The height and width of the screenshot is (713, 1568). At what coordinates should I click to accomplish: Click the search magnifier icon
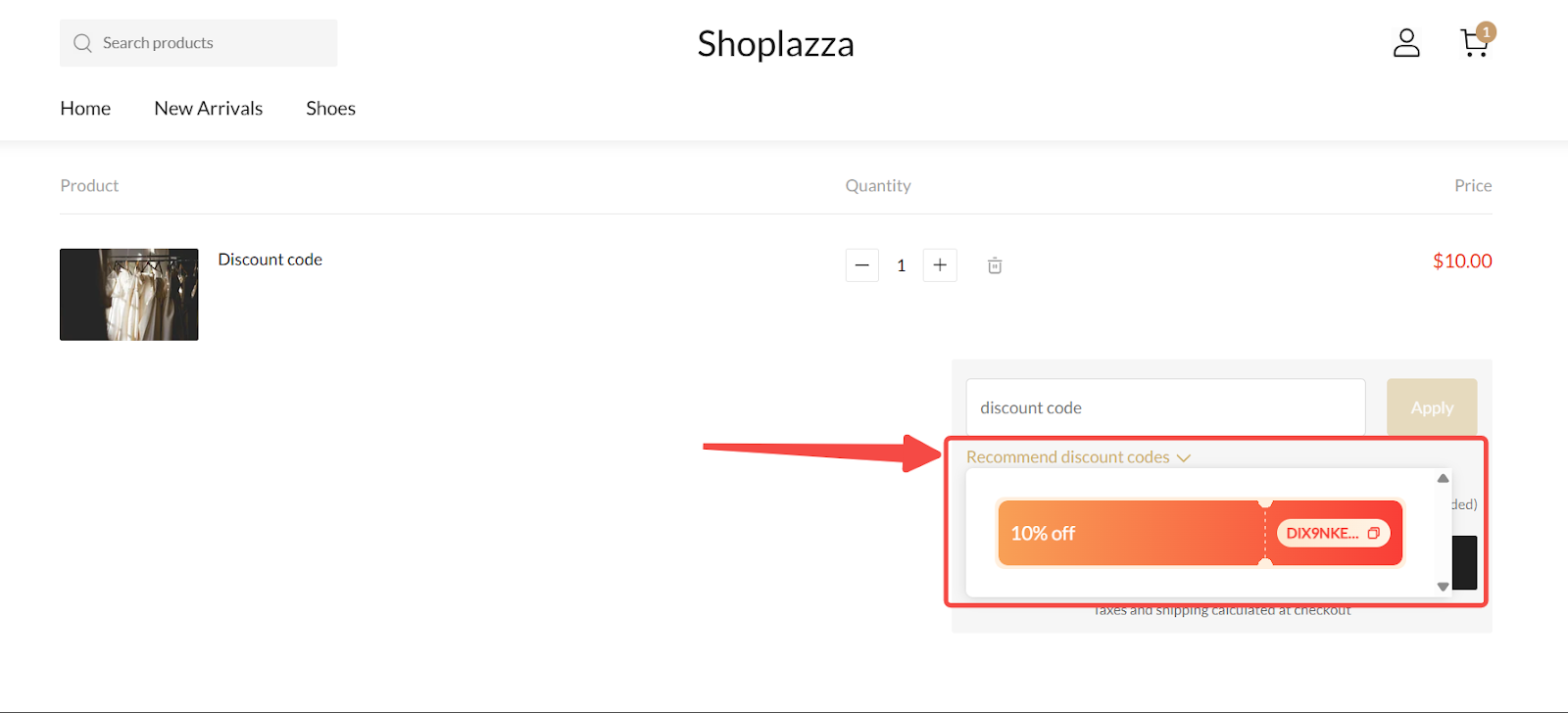82,43
